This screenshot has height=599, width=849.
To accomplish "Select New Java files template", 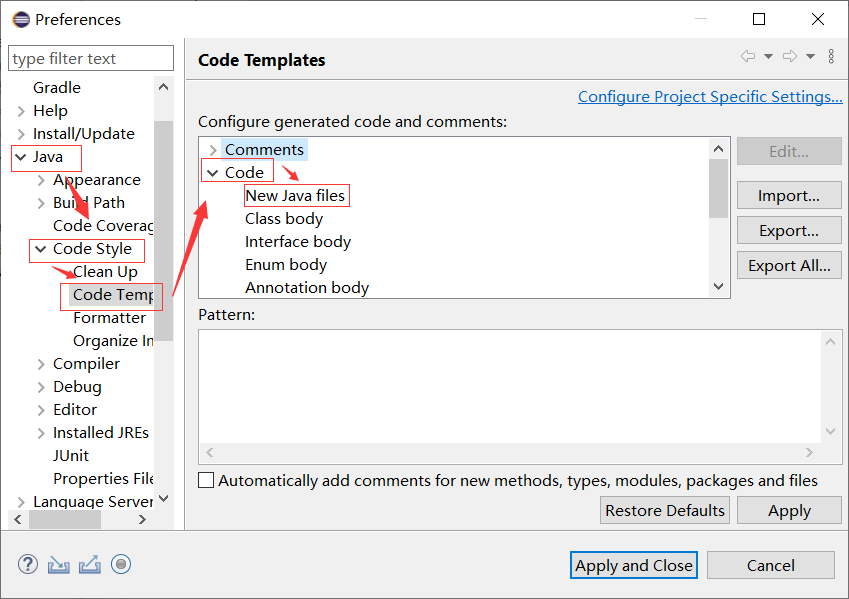I will (x=295, y=196).
